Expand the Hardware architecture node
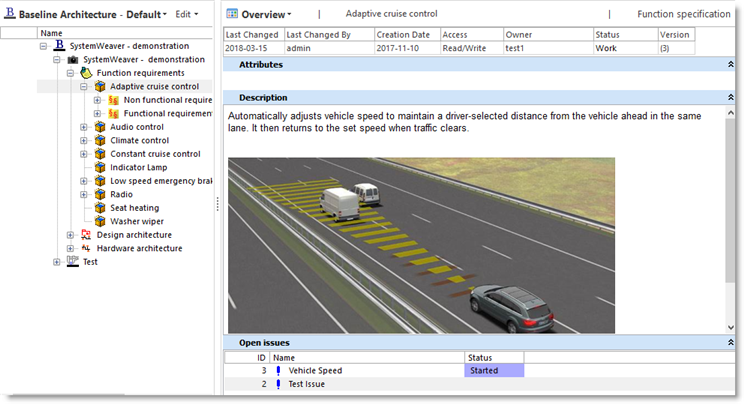Screen dimensions: 744x404 coord(70,248)
